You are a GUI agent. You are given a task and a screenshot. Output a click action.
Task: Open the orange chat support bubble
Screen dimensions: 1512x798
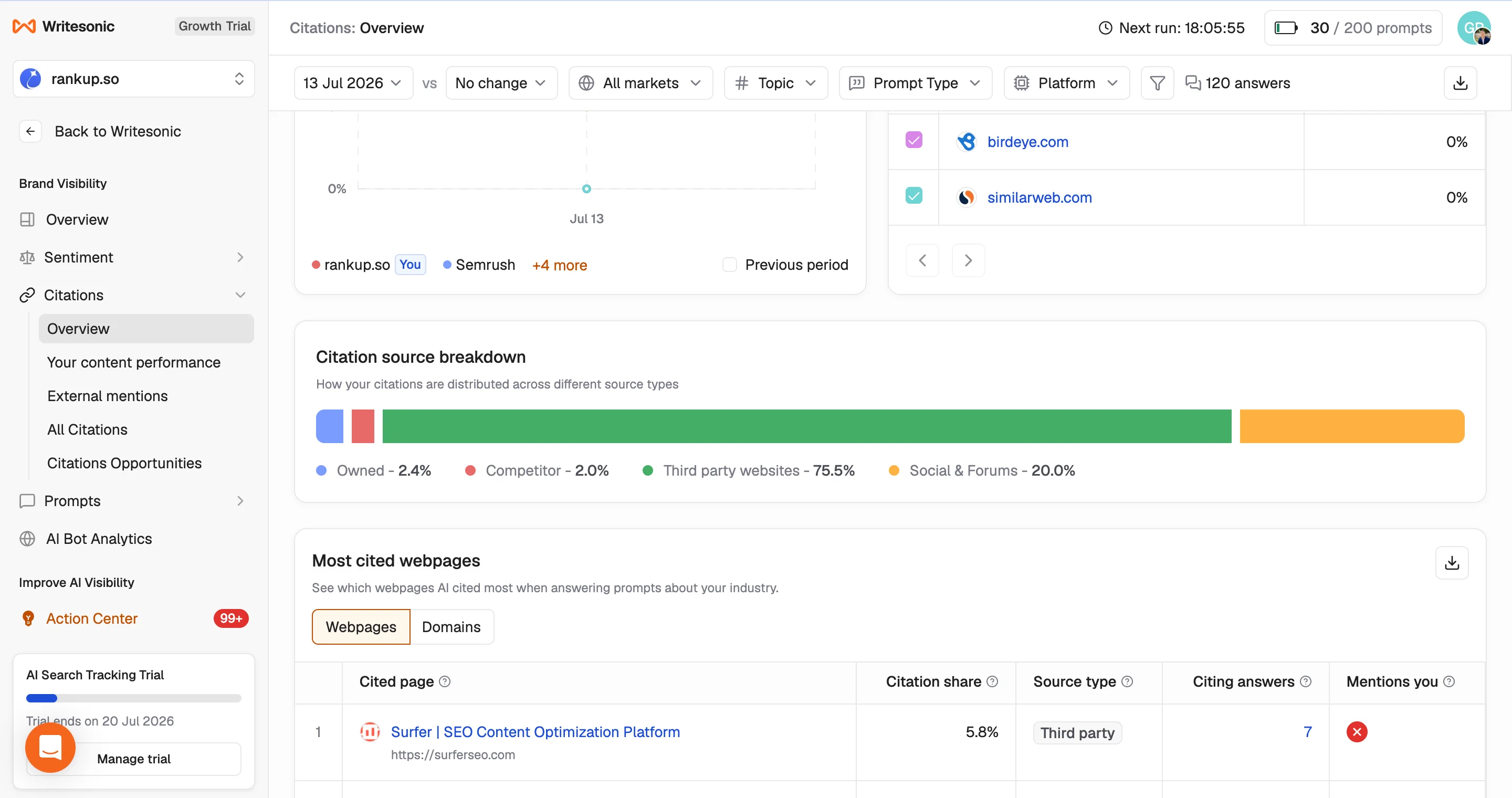pos(50,748)
